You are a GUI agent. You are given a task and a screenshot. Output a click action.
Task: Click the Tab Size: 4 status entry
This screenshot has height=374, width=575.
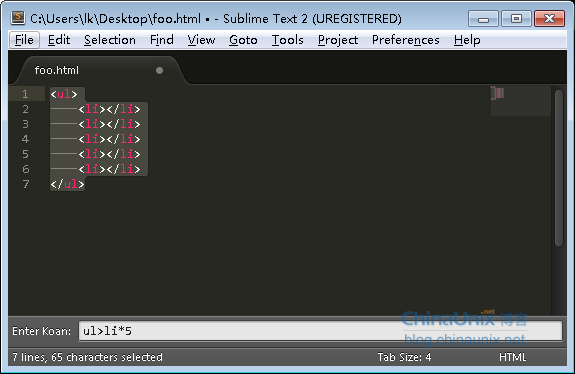[404, 357]
